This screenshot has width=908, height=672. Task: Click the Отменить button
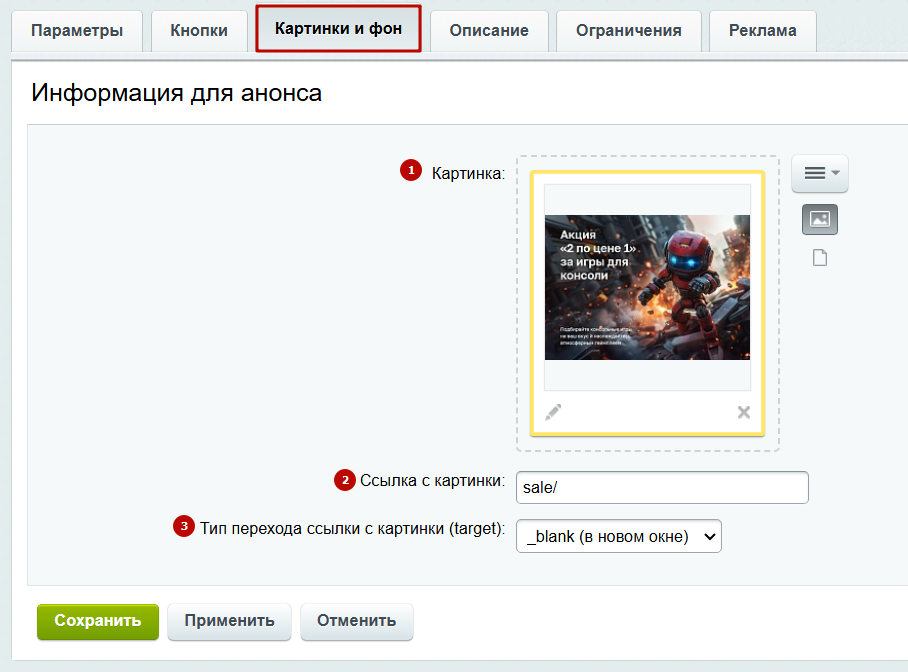(x=357, y=621)
